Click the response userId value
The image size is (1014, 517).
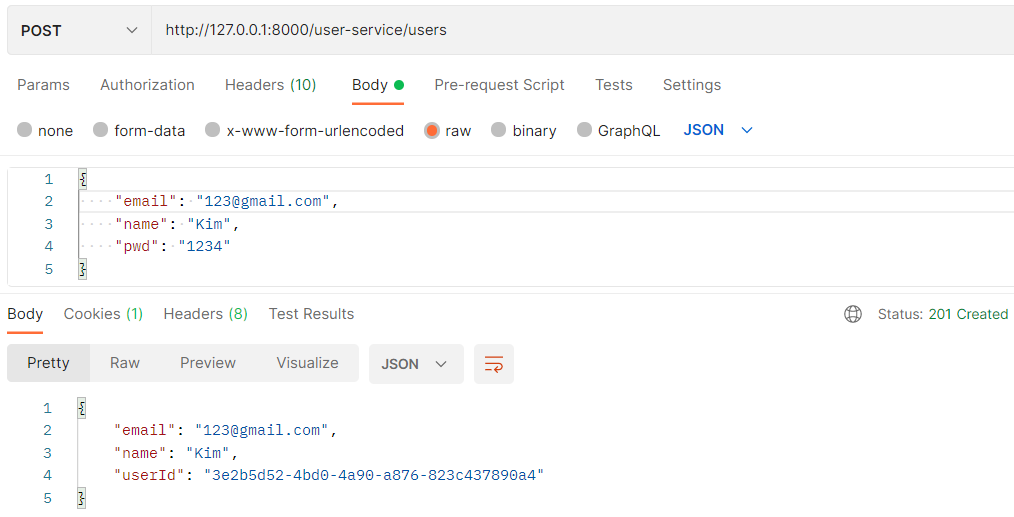tap(374, 476)
